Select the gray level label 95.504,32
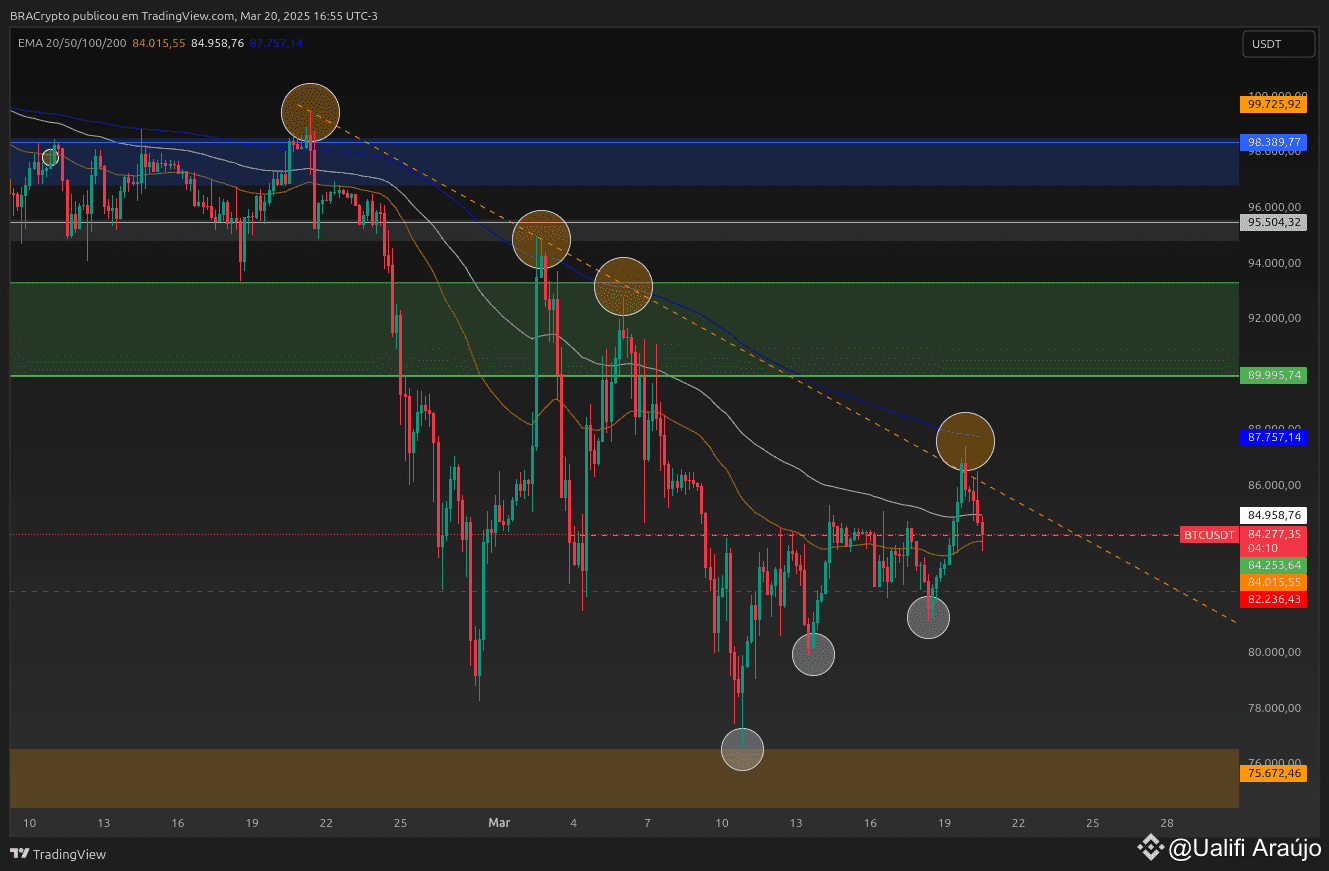Viewport: 1329px width, 871px height. coord(1273,222)
